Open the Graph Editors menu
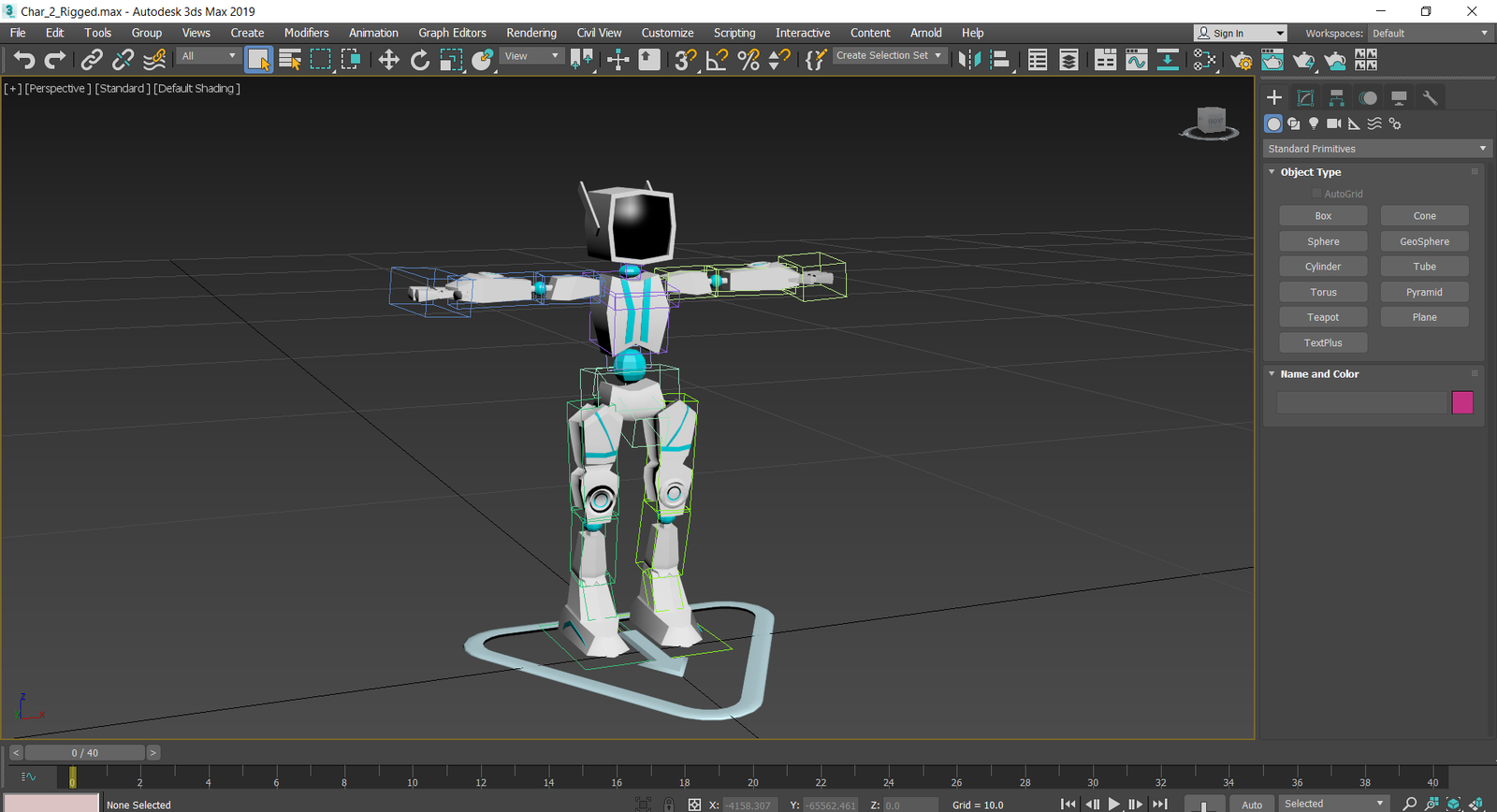The image size is (1497, 812). tap(452, 33)
